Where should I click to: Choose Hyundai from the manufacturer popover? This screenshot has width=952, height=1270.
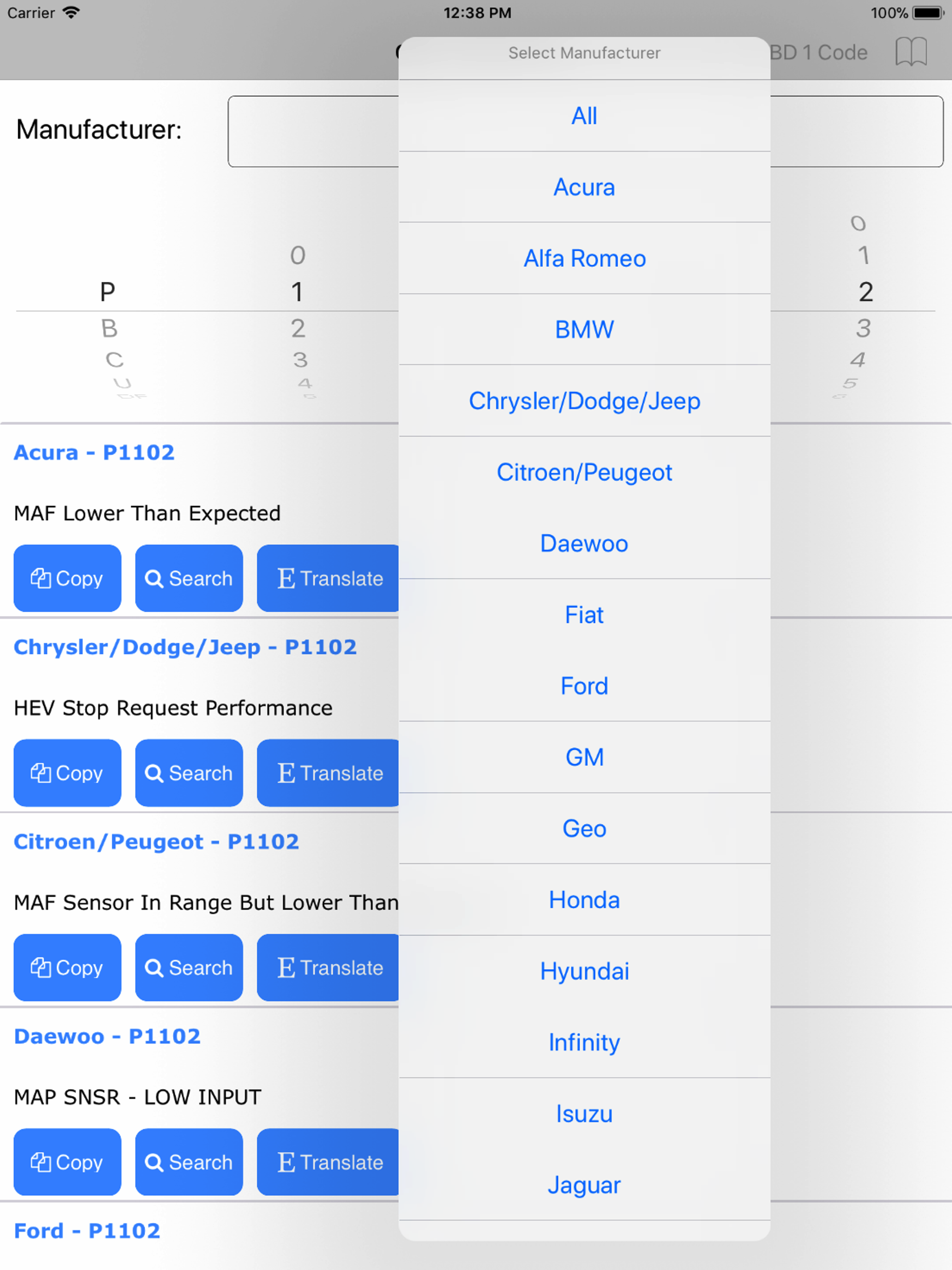coord(584,971)
